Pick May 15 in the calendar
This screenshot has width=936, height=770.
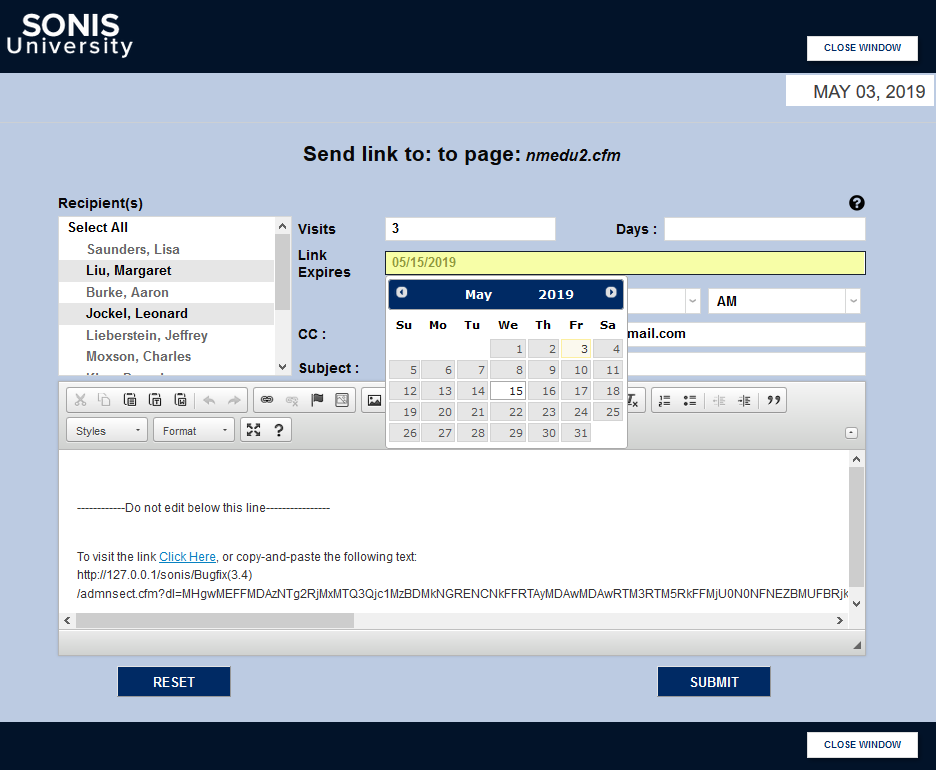[x=508, y=391]
